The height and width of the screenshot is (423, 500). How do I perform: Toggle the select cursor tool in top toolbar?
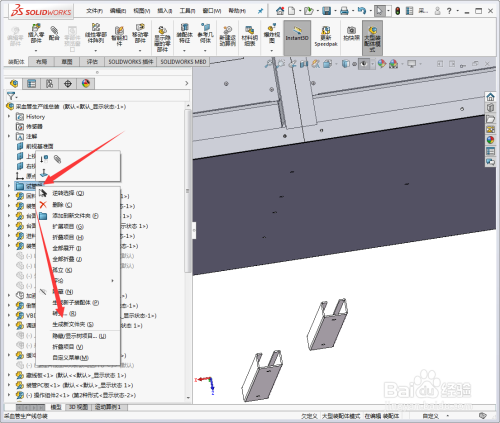click(x=379, y=11)
